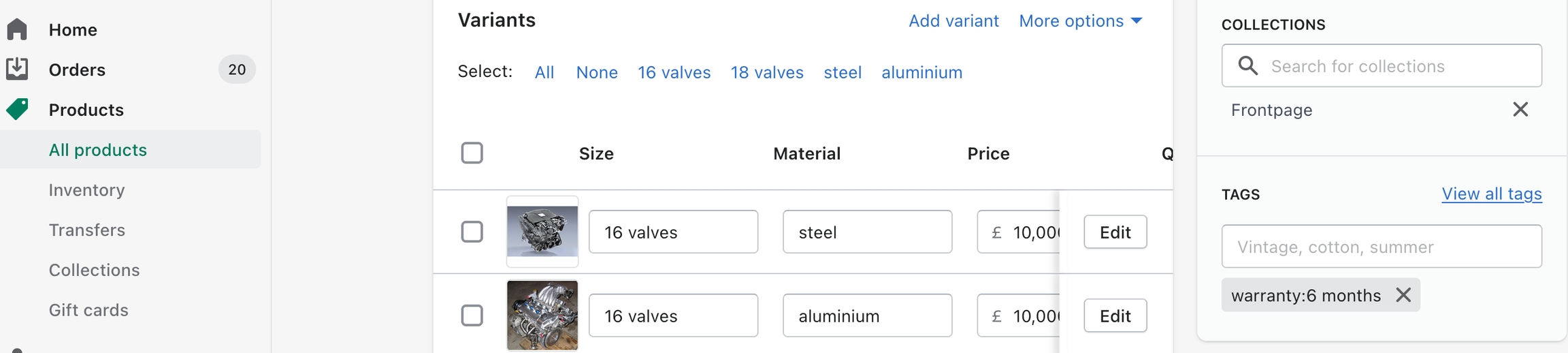The width and height of the screenshot is (1568, 353).
Task: Go to Collections in sidebar
Action: [94, 270]
